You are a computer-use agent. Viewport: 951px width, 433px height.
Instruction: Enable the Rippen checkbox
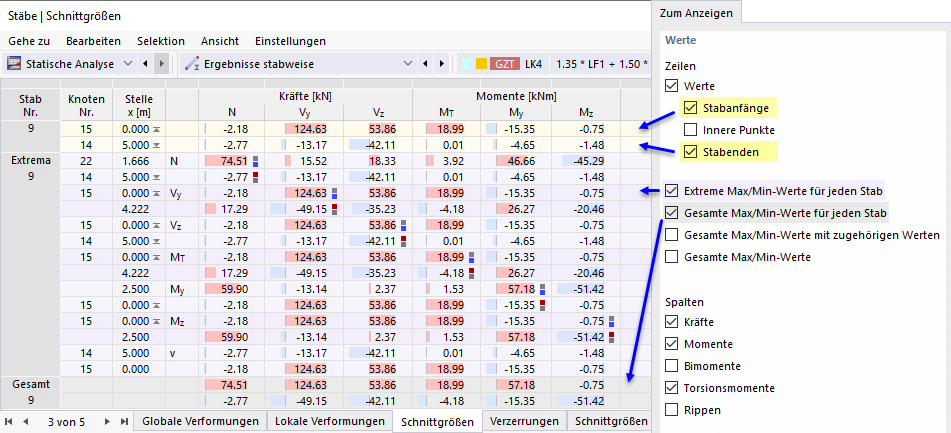click(671, 410)
